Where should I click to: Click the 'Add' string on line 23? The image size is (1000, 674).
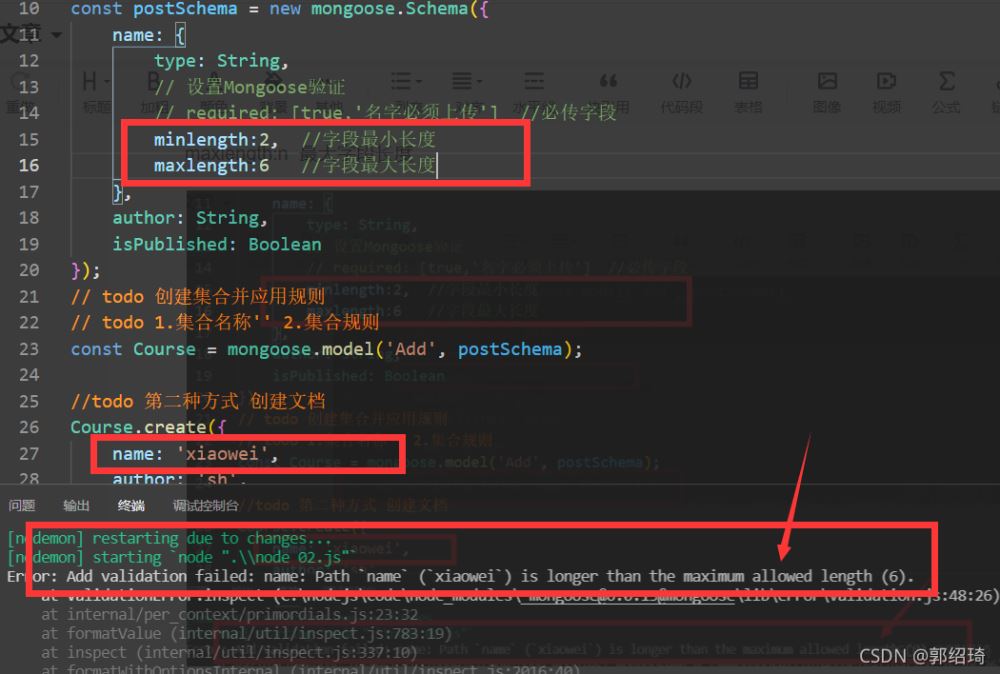pos(410,349)
